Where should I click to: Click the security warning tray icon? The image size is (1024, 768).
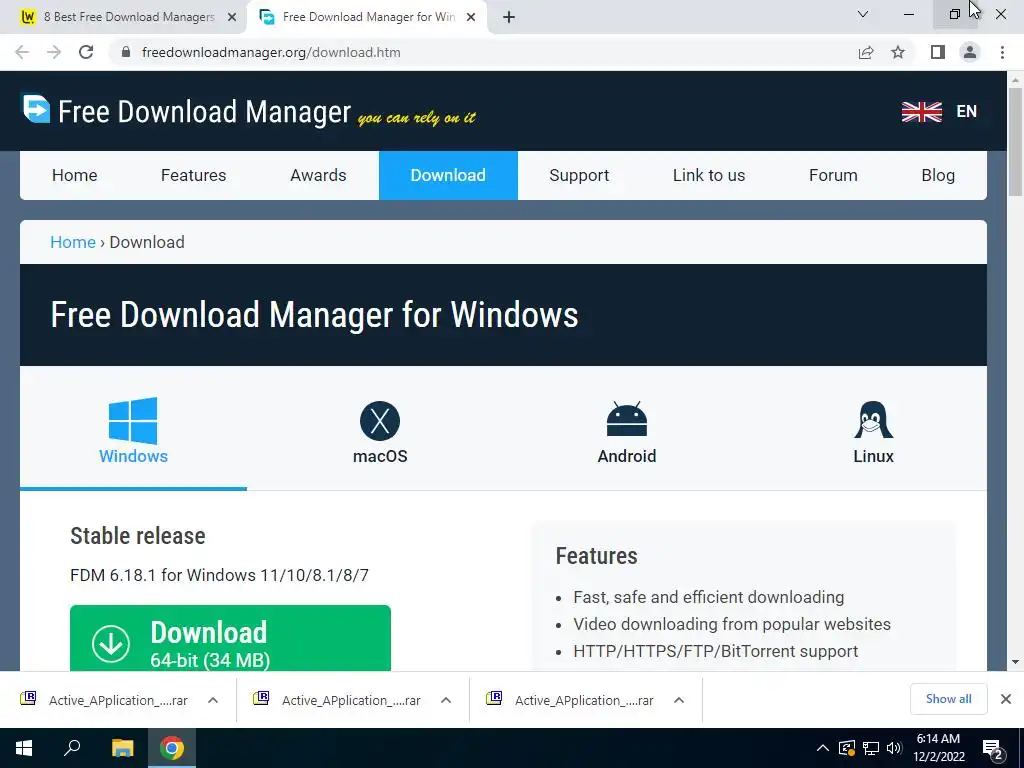(847, 748)
